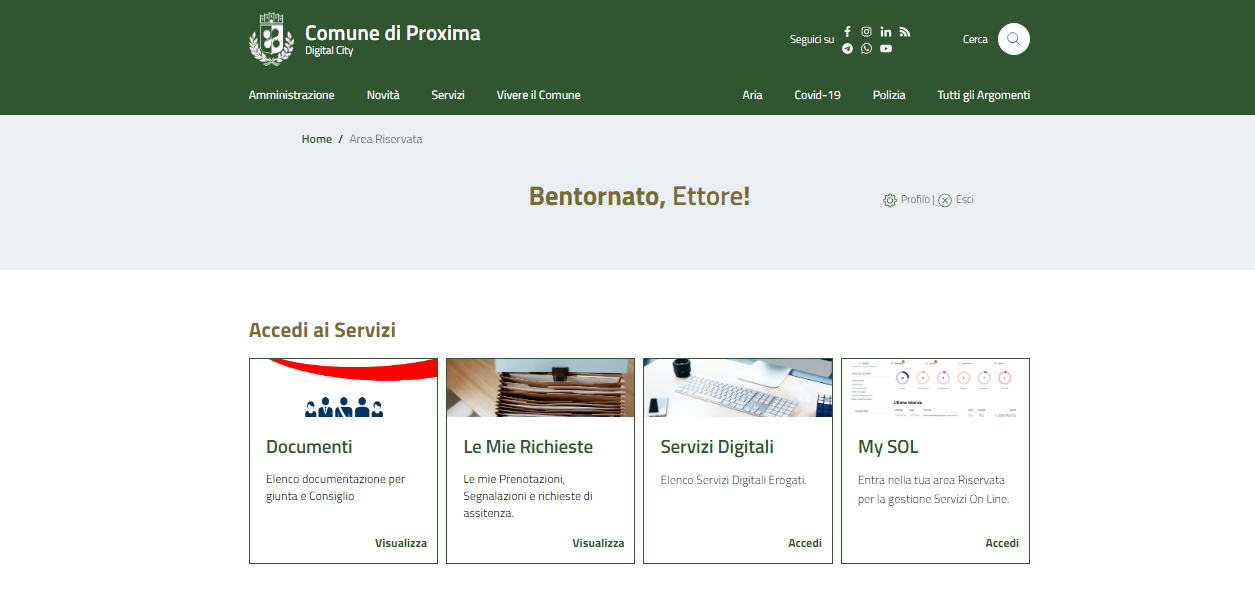Open Profilo settings link
This screenshot has height=593, width=1255.
914,200
